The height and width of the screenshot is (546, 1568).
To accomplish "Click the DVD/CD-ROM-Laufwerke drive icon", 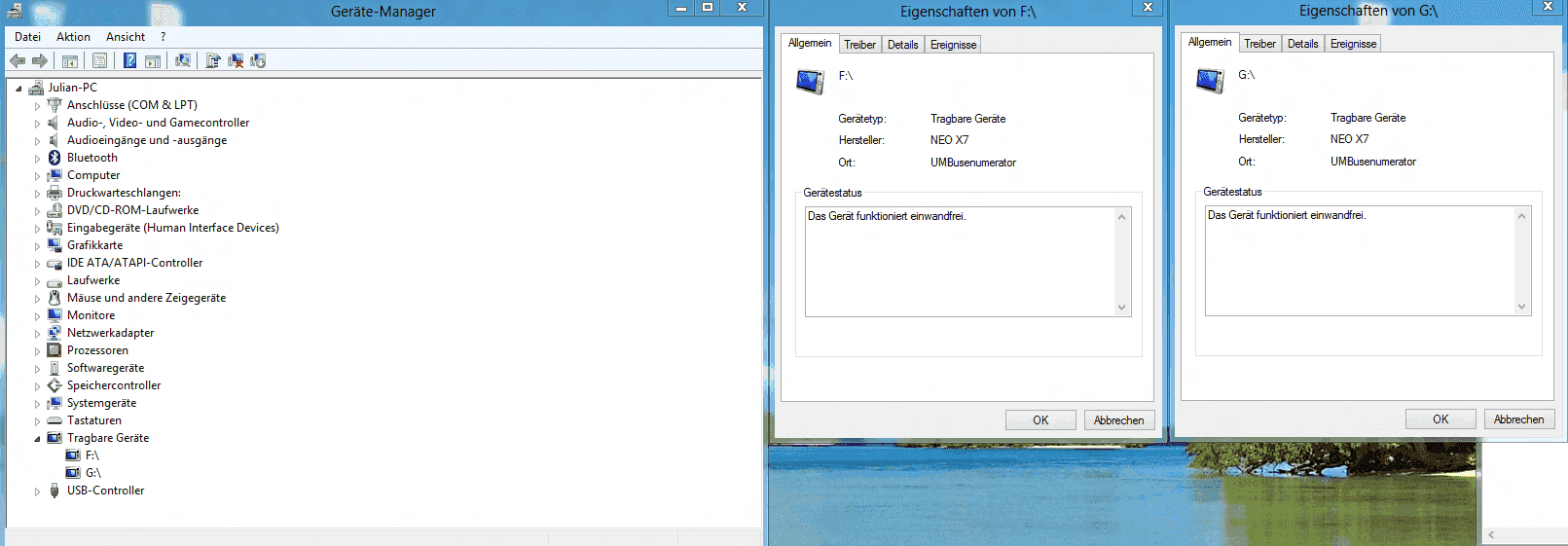I will [x=55, y=210].
